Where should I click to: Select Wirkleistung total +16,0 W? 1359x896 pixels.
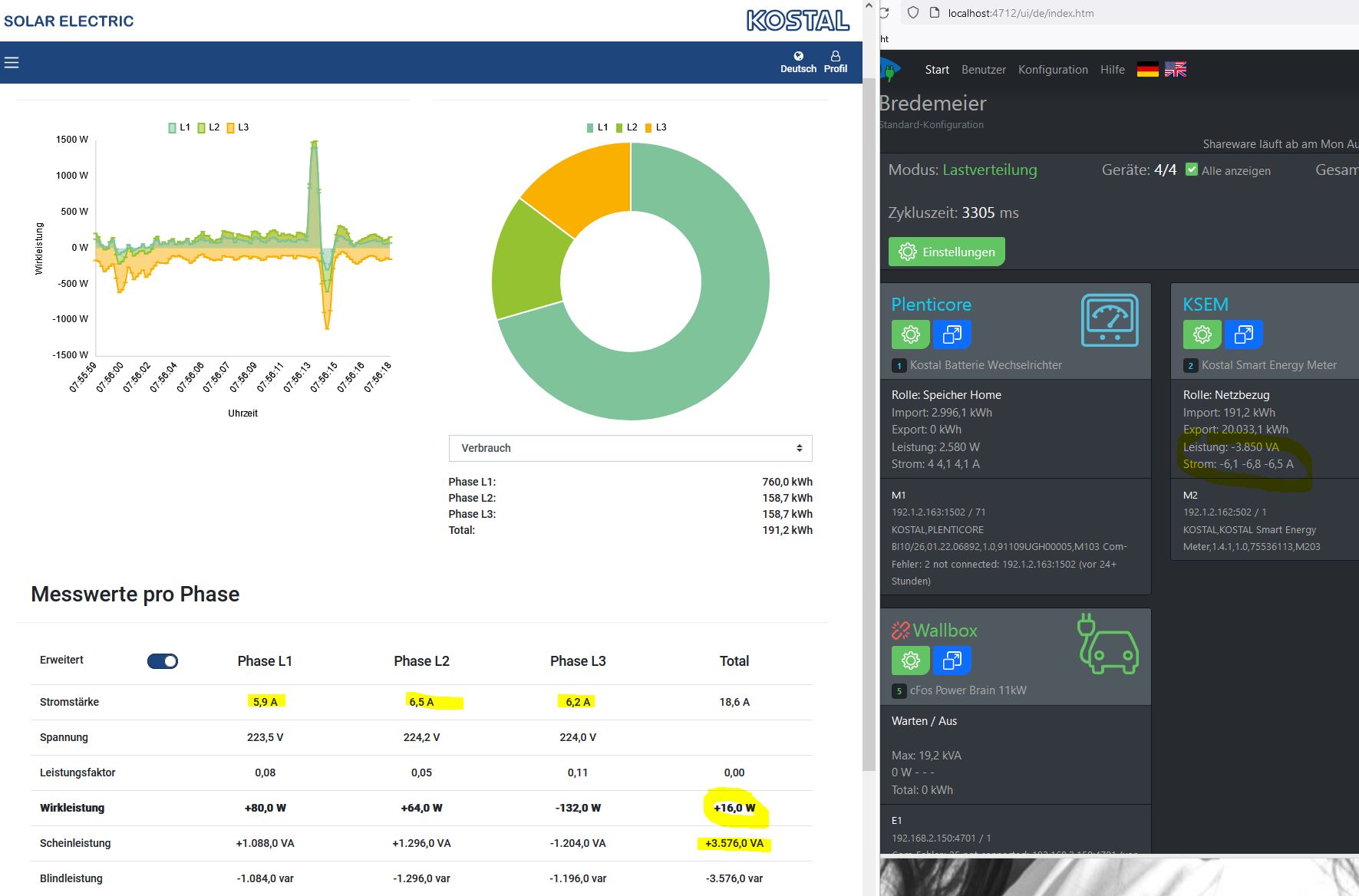[x=734, y=808]
